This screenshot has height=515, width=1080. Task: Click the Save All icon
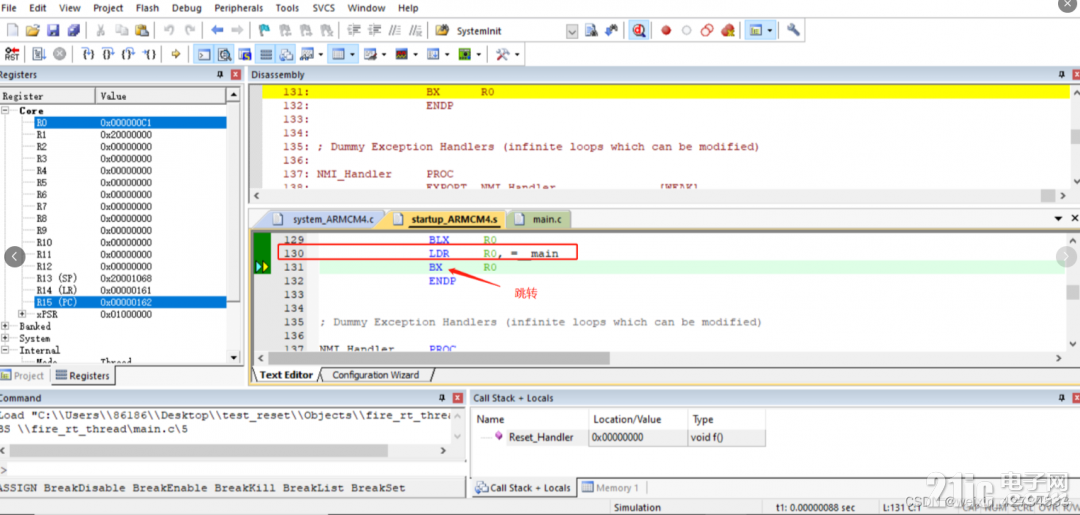click(x=74, y=30)
